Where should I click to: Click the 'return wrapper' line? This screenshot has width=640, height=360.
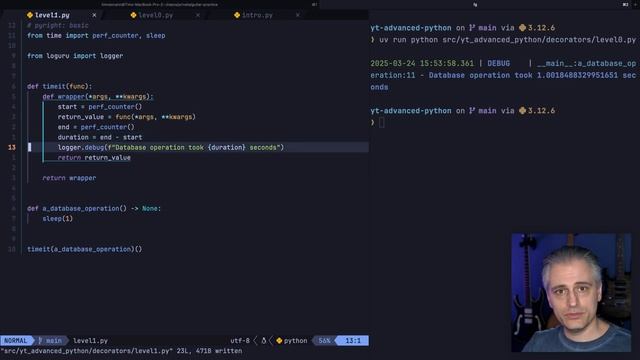click(x=69, y=178)
